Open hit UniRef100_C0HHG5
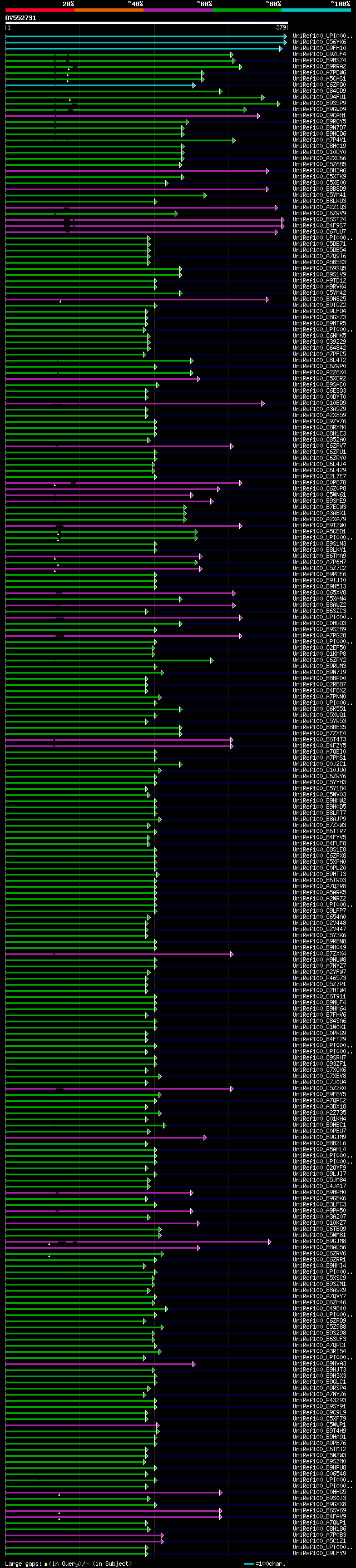The height and width of the screenshot is (1568, 356). (319, 1492)
